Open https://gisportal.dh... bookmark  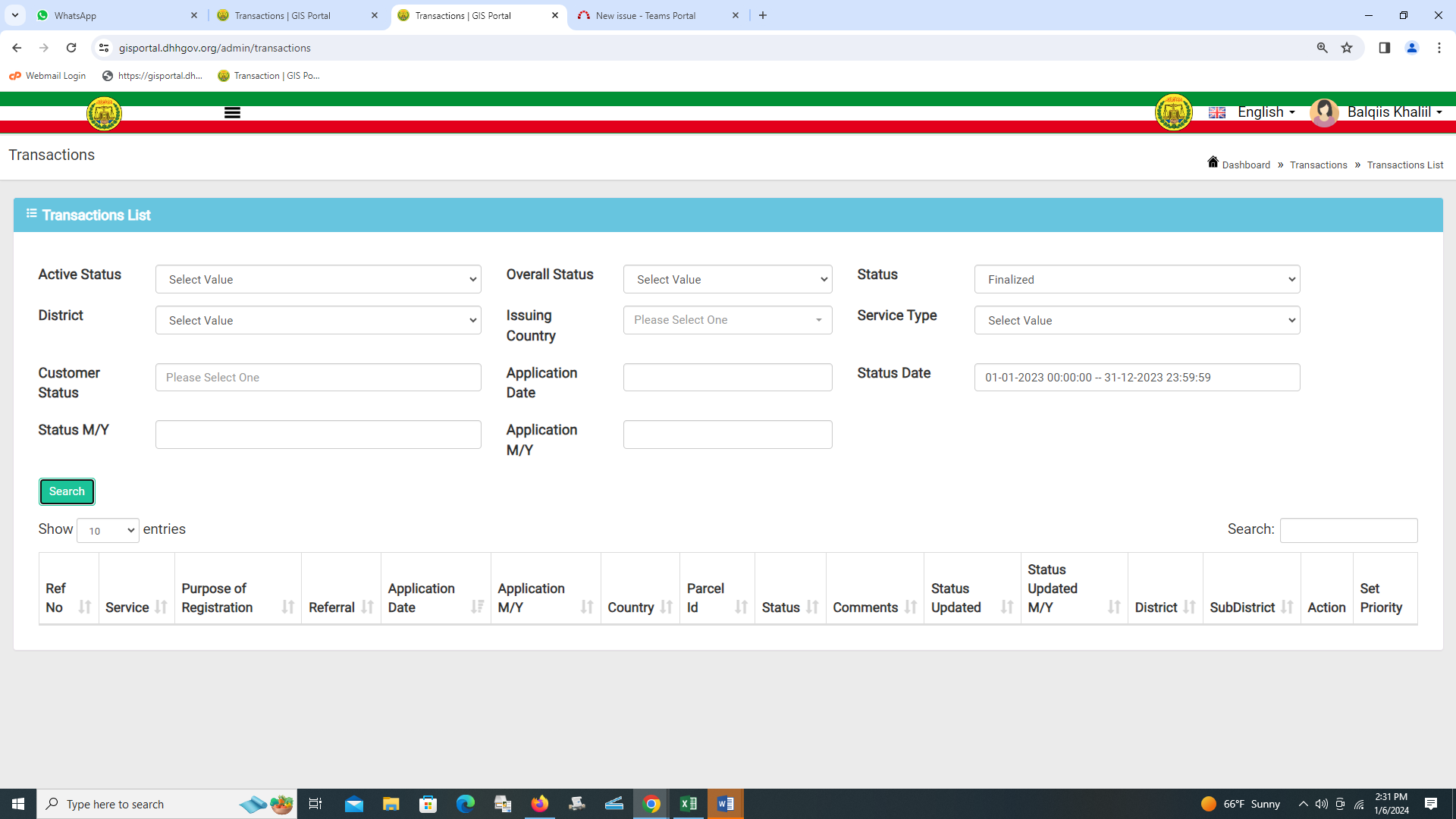coord(152,76)
